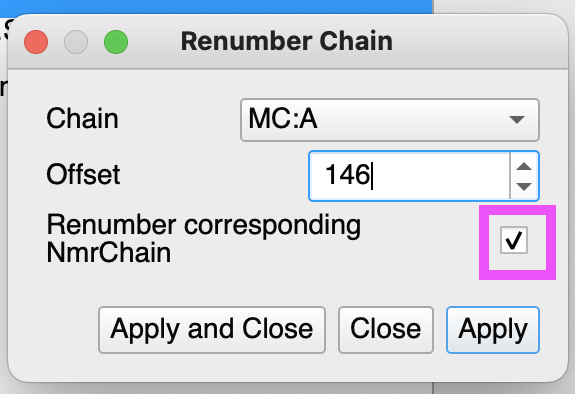Increase Offset with the up arrow
Screen dimensions: 575x394
coord(524,166)
